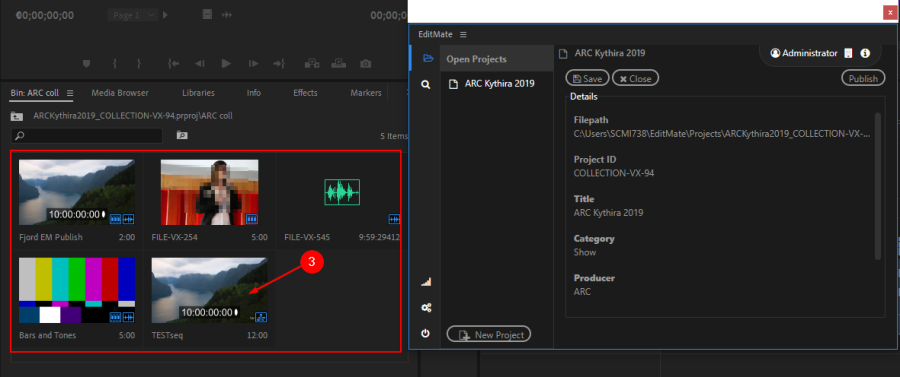Screen dimensions: 900x377
Task: Switch to the Media Browser tab
Action: (120, 93)
